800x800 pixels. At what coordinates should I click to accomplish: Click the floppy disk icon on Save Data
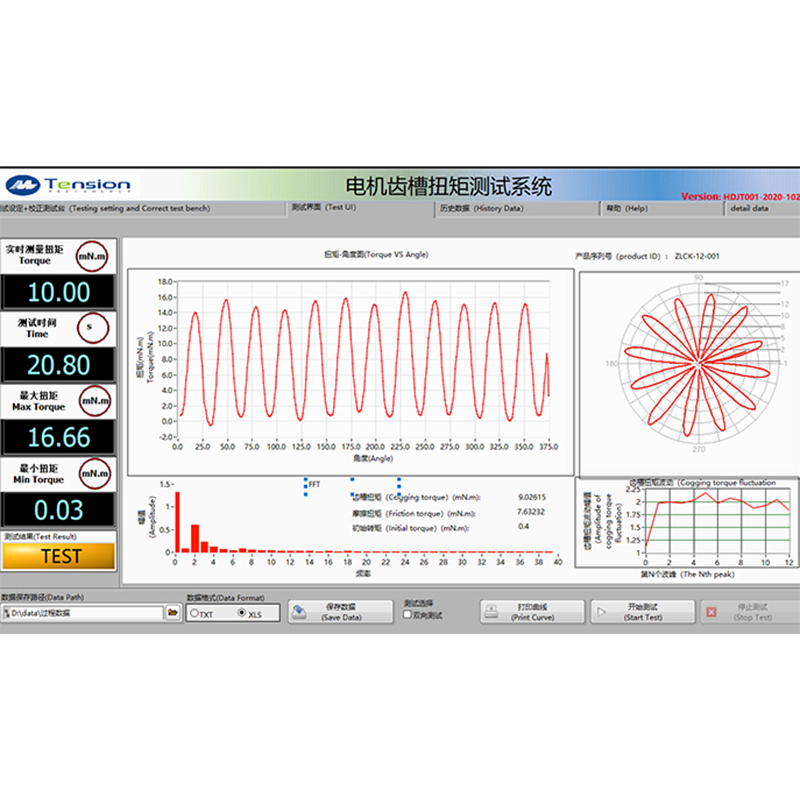pos(299,611)
